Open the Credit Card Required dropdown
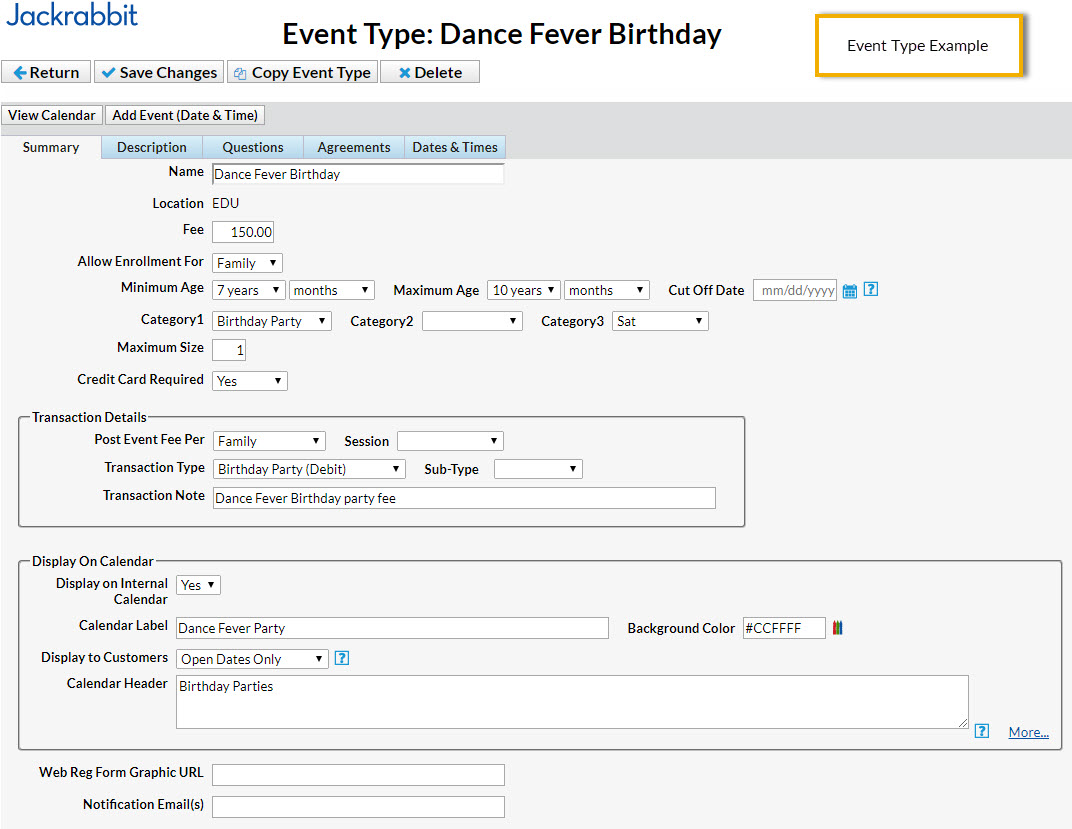The width and height of the screenshot is (1072, 829). pyautogui.click(x=250, y=381)
